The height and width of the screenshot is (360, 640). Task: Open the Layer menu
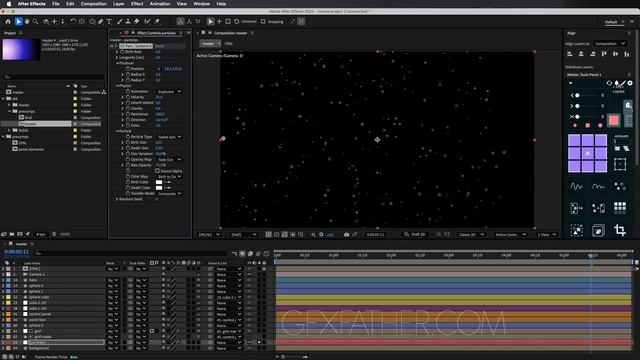point(119,4)
